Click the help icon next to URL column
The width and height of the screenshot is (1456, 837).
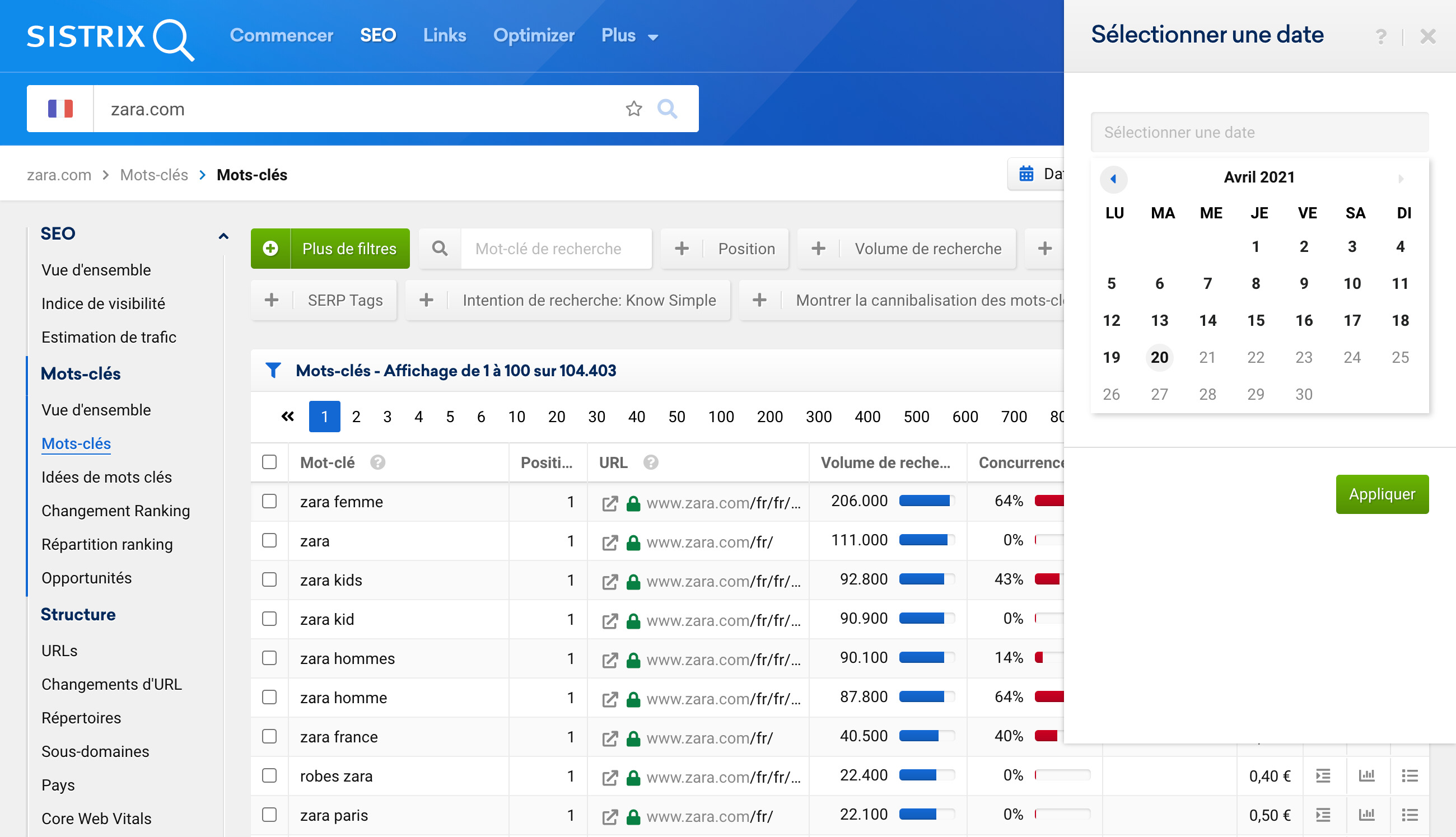[x=651, y=462]
